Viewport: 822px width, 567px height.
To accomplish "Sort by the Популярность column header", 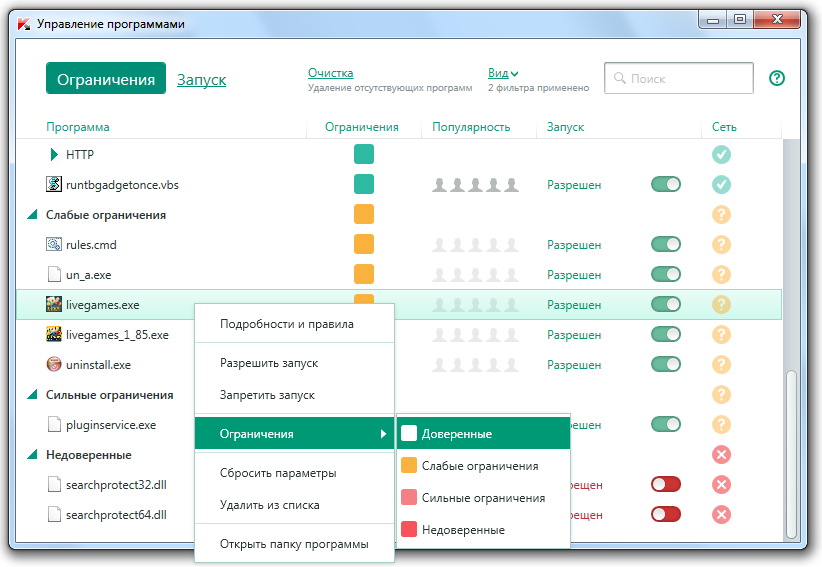I will 471,127.
